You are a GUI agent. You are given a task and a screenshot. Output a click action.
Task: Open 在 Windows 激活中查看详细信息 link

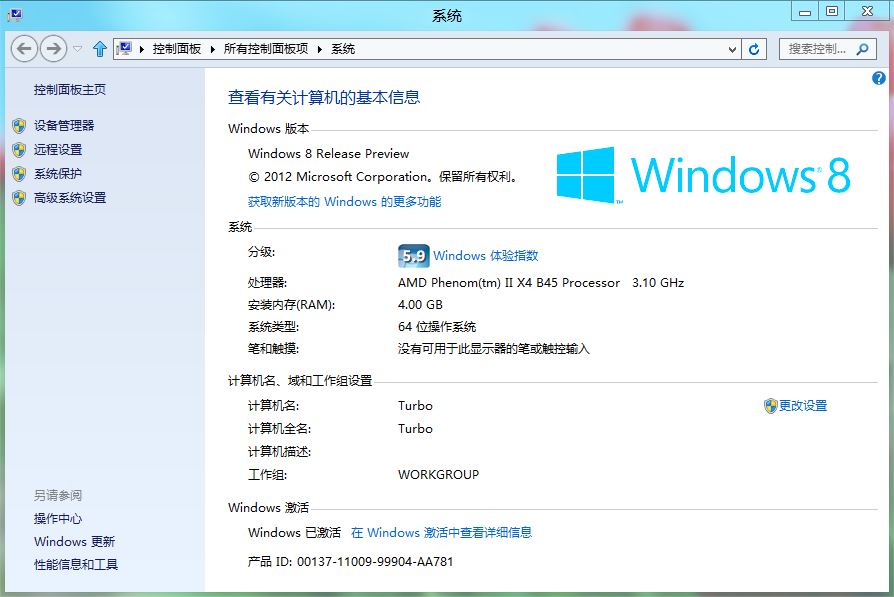(x=441, y=533)
